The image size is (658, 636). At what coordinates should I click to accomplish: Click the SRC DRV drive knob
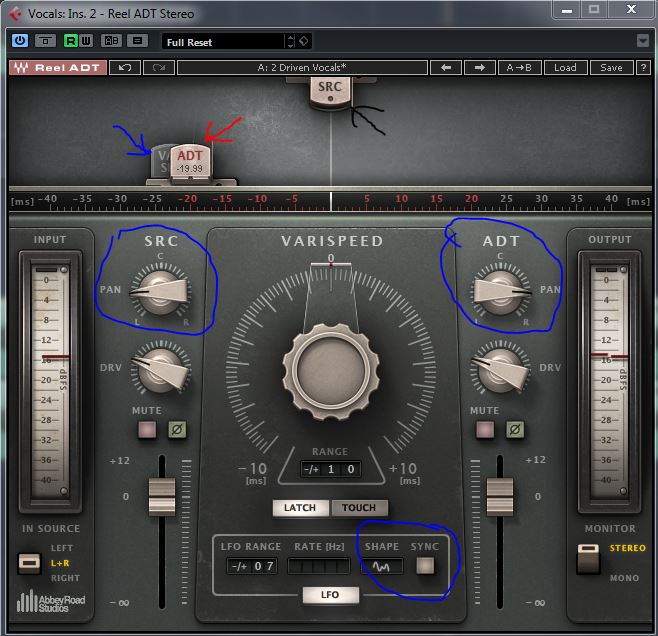(x=161, y=369)
